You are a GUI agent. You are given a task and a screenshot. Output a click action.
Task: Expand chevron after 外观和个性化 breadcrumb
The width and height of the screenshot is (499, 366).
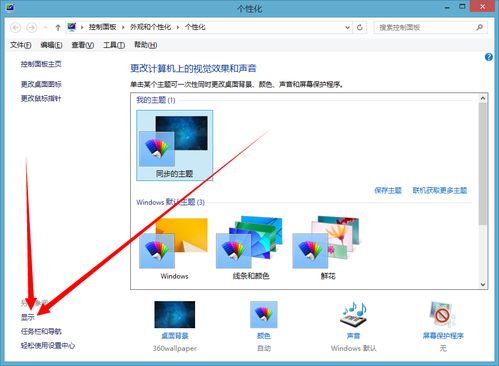point(178,27)
